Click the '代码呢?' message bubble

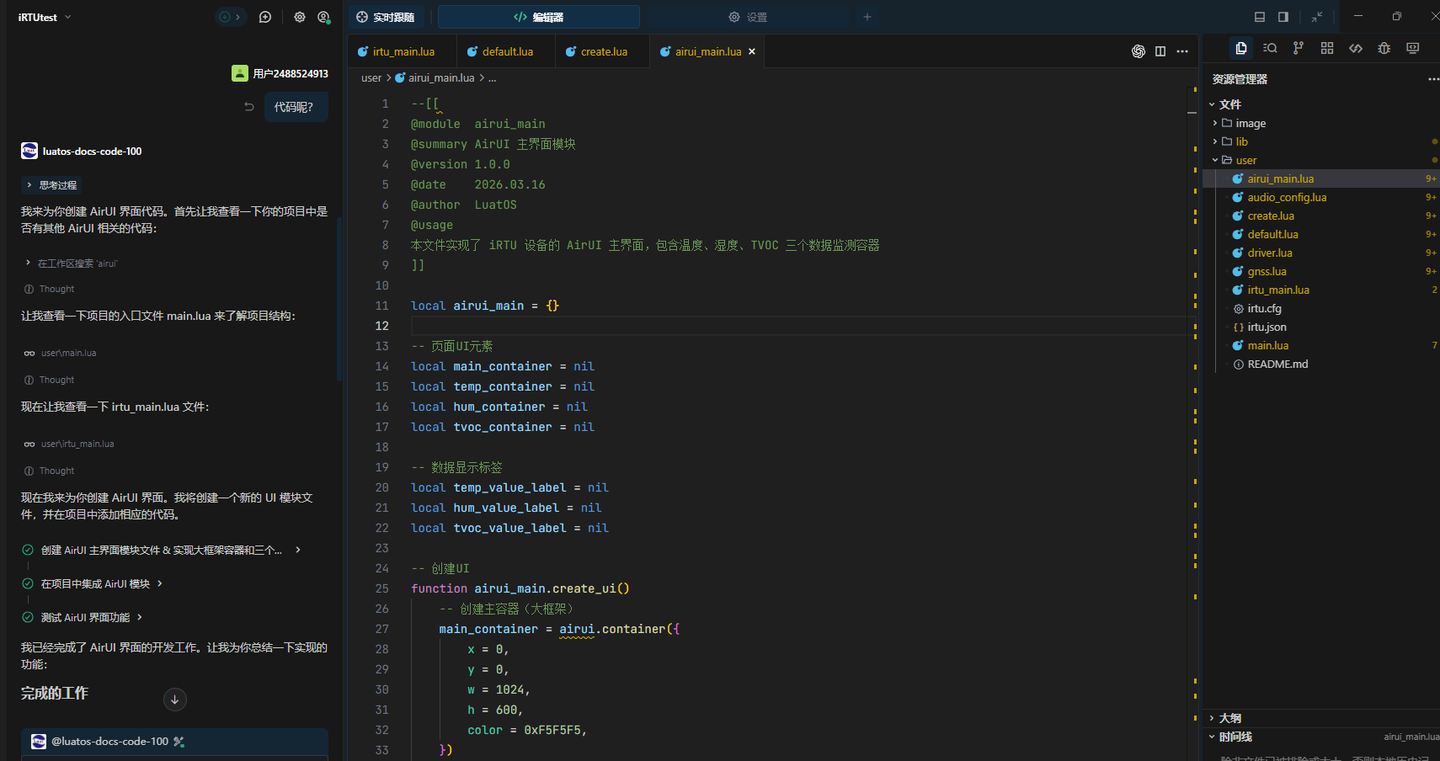point(295,107)
